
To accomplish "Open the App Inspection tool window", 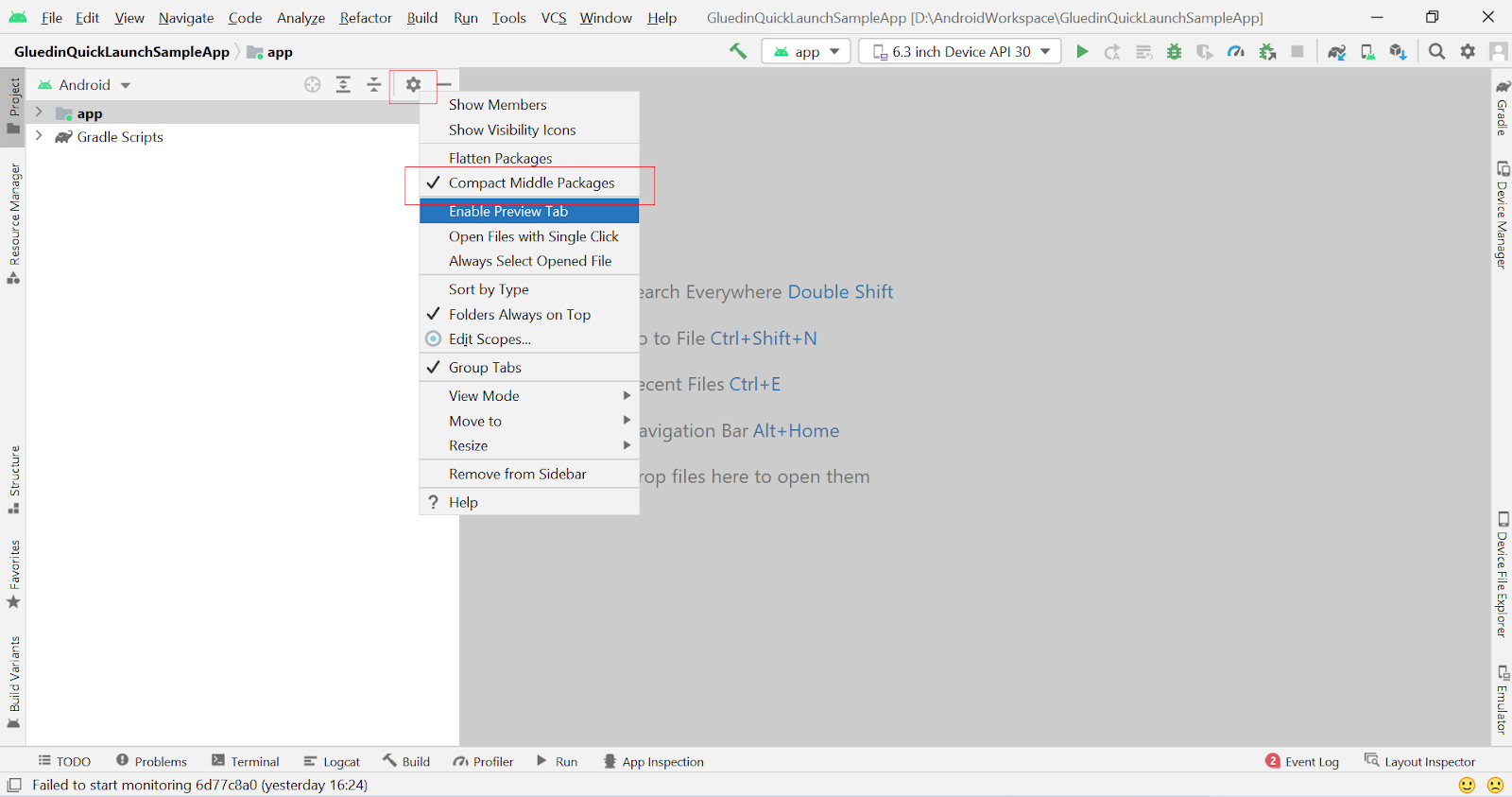I will tap(653, 761).
